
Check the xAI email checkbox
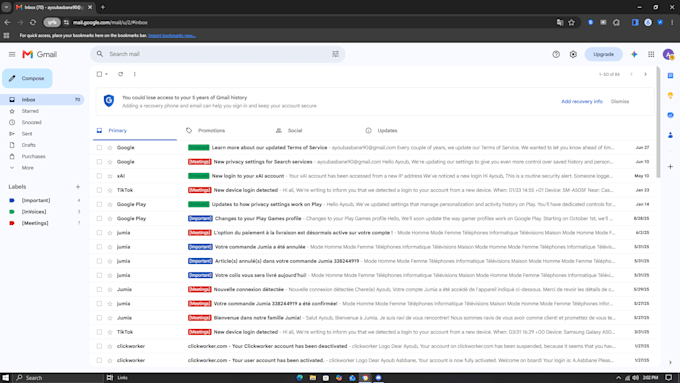[x=99, y=176]
